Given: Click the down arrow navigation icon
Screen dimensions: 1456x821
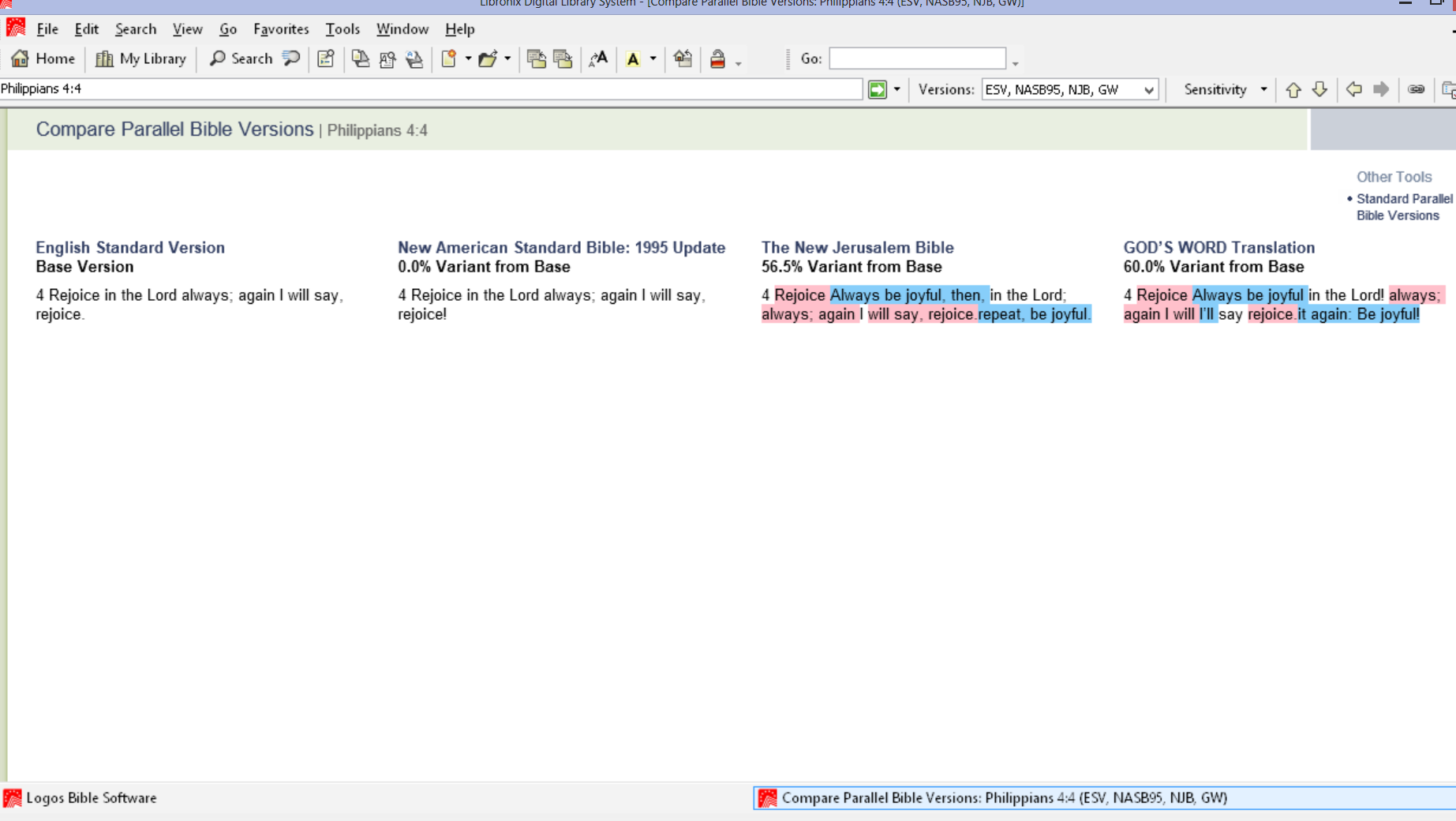Looking at the screenshot, I should 1320,89.
